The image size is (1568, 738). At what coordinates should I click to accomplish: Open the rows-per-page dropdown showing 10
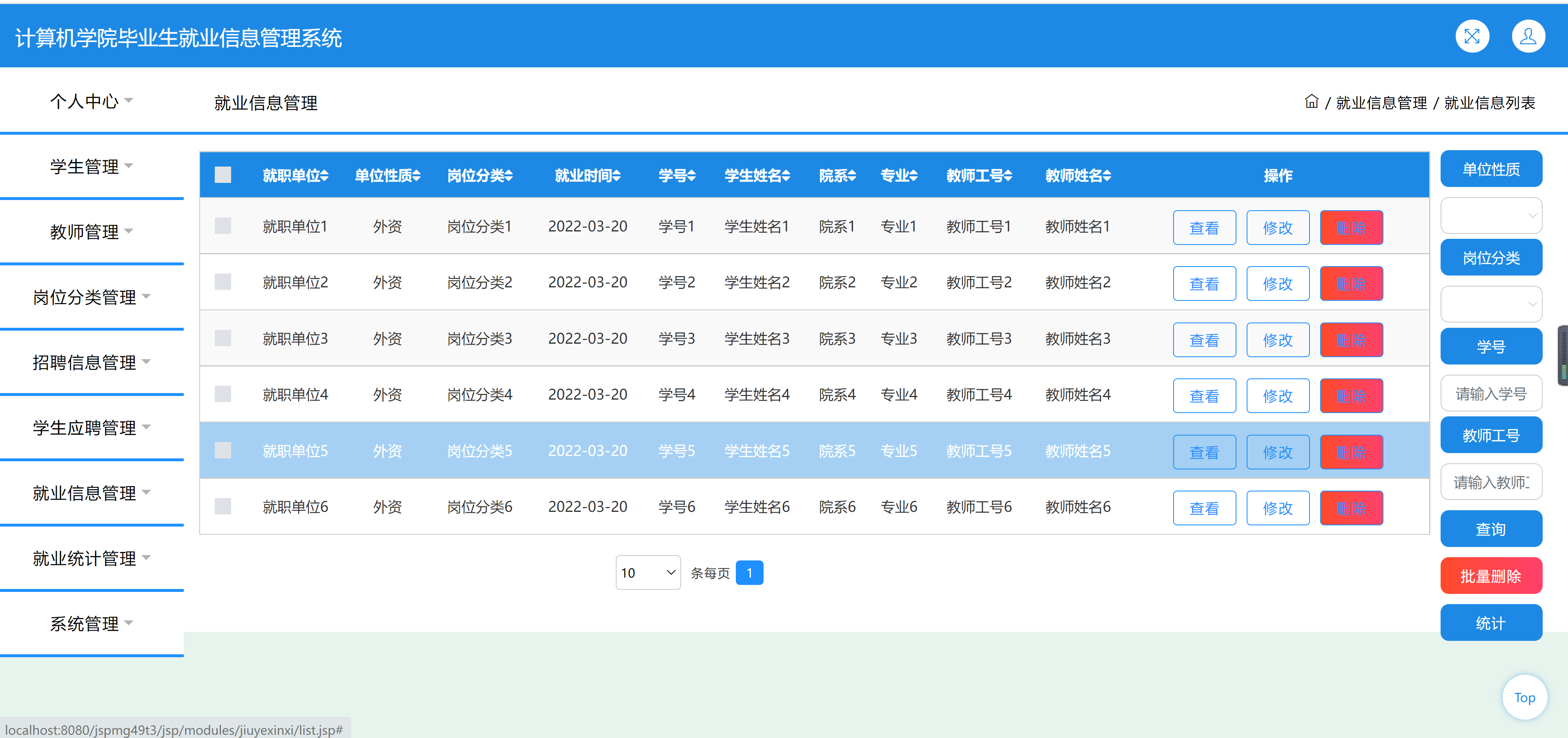coord(648,573)
